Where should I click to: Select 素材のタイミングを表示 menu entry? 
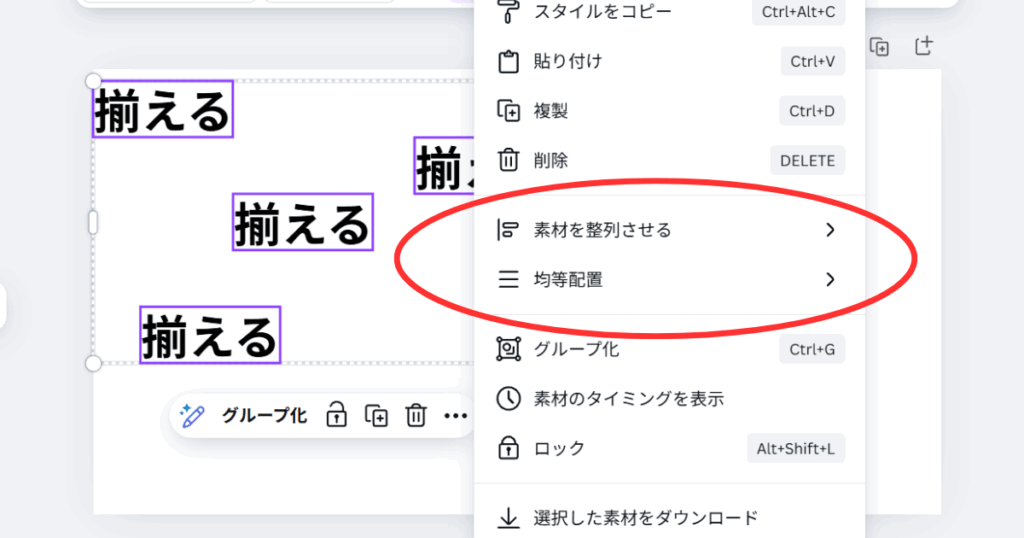pos(669,399)
